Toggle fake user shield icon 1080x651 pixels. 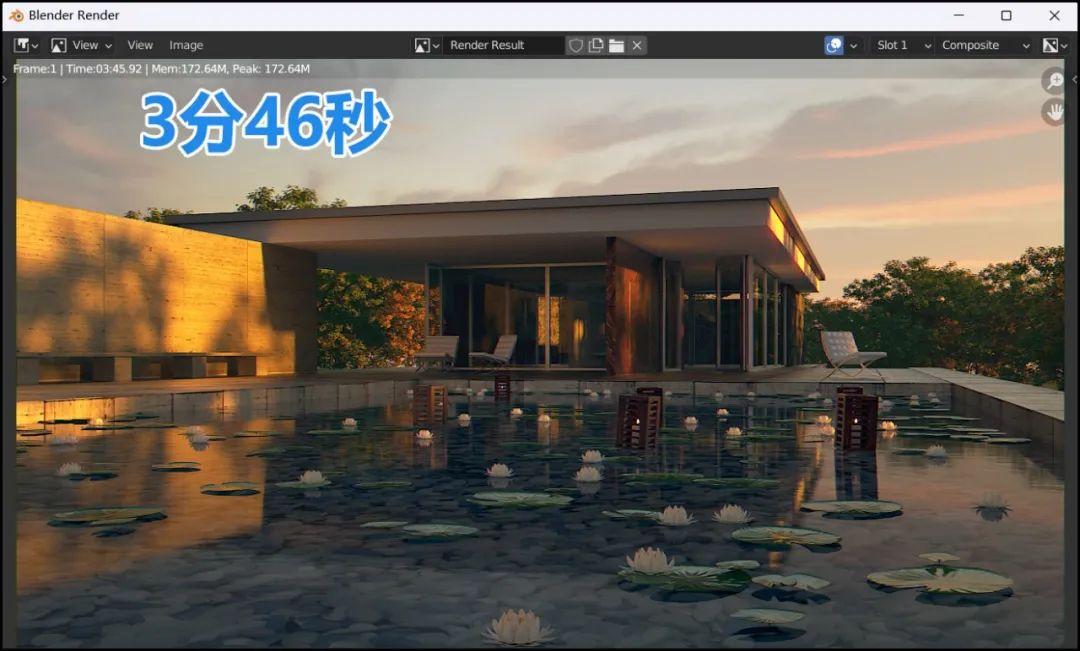576,45
